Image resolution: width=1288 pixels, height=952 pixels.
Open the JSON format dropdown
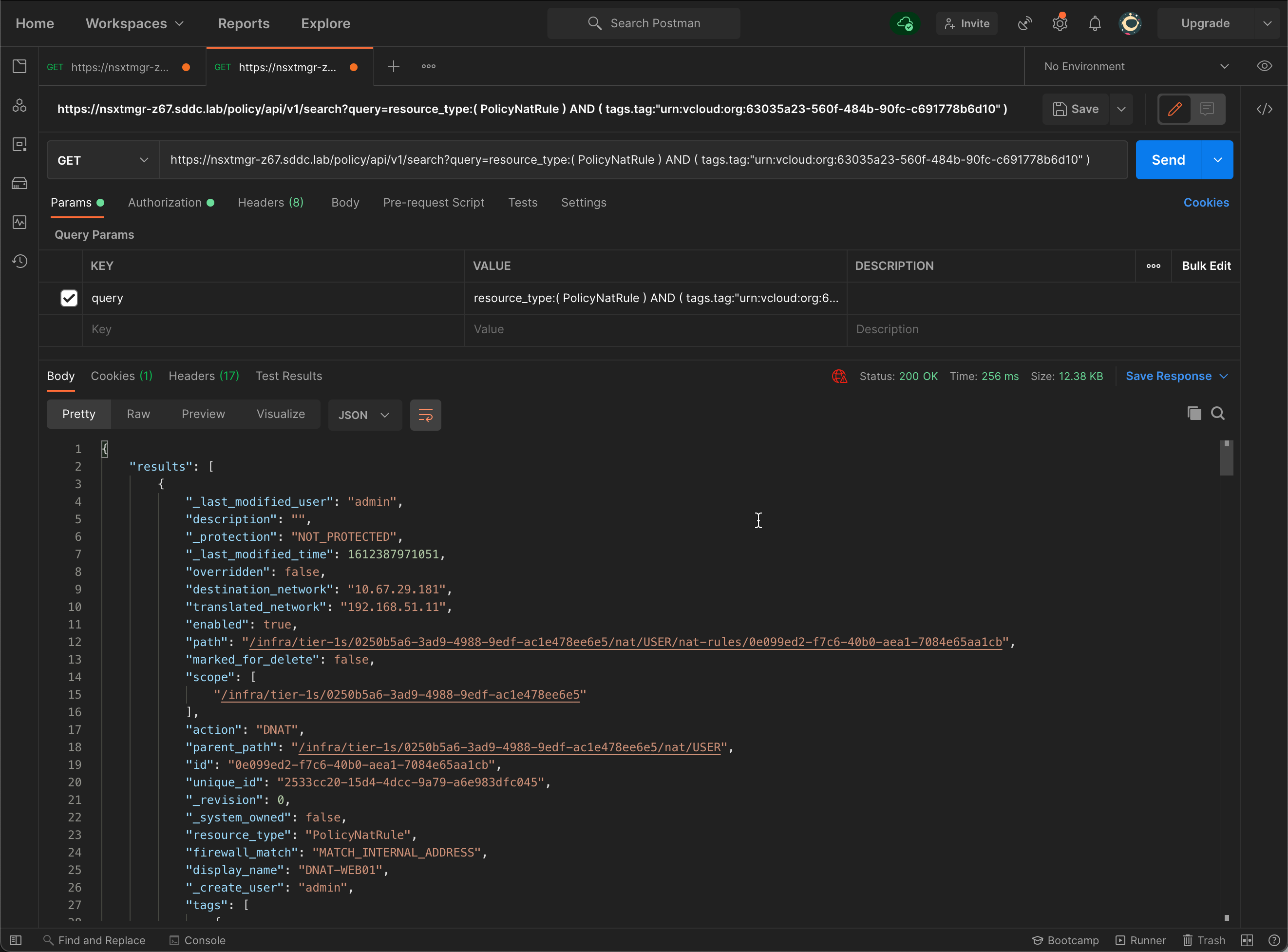(365, 415)
